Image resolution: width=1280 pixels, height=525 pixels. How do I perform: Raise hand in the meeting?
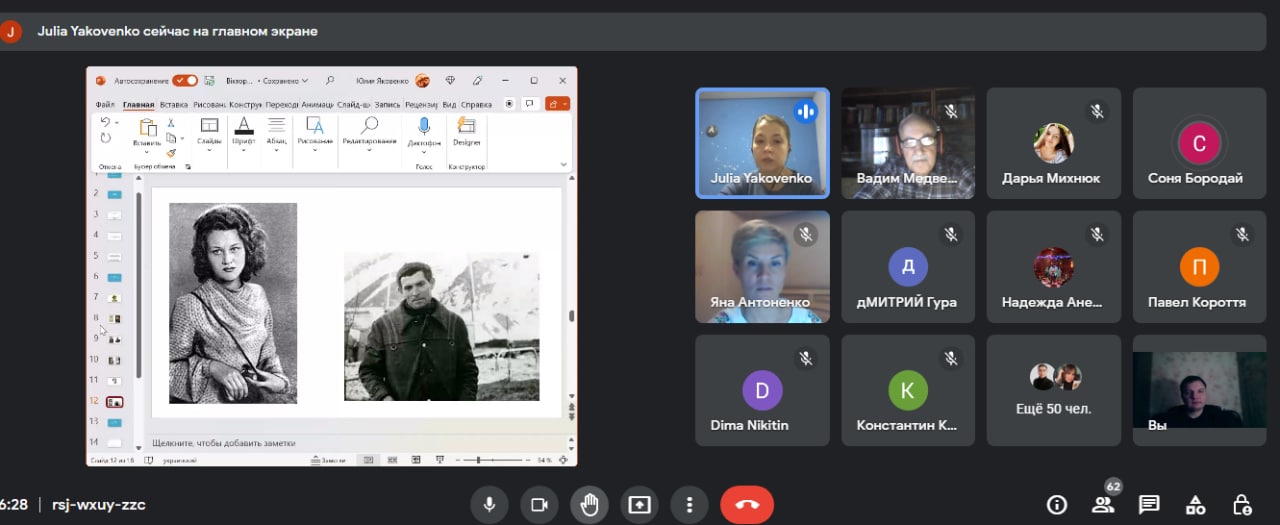[x=590, y=504]
